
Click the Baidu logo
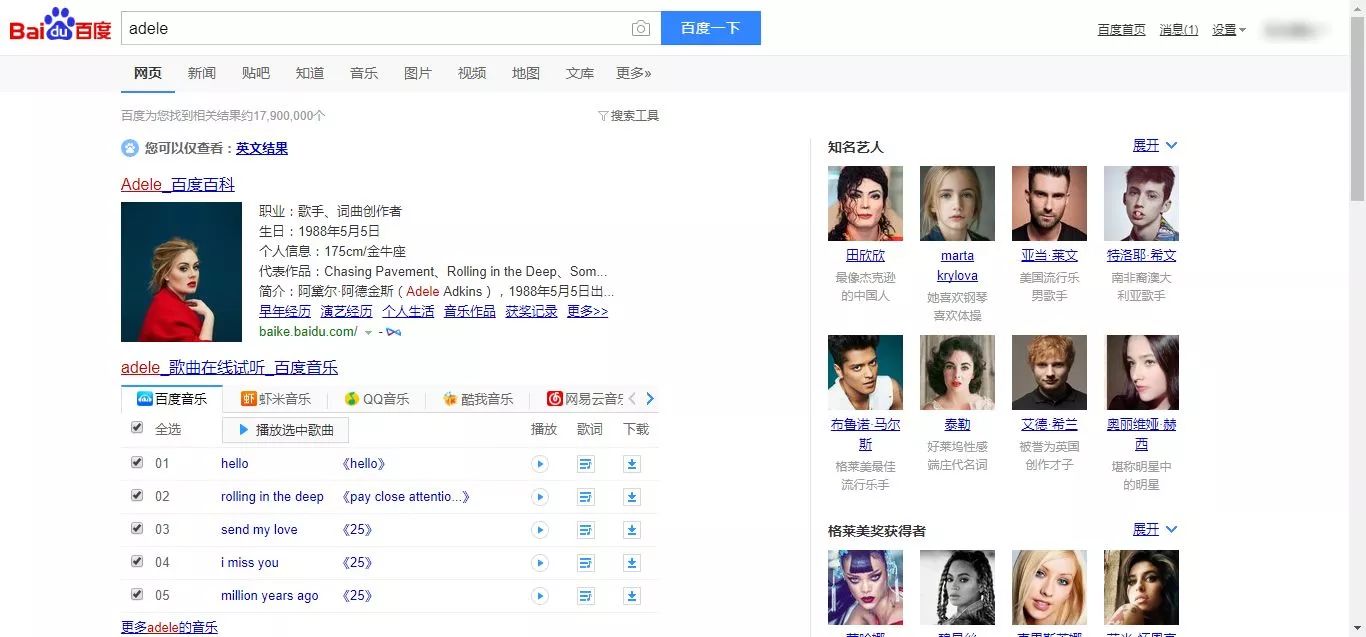(60, 27)
